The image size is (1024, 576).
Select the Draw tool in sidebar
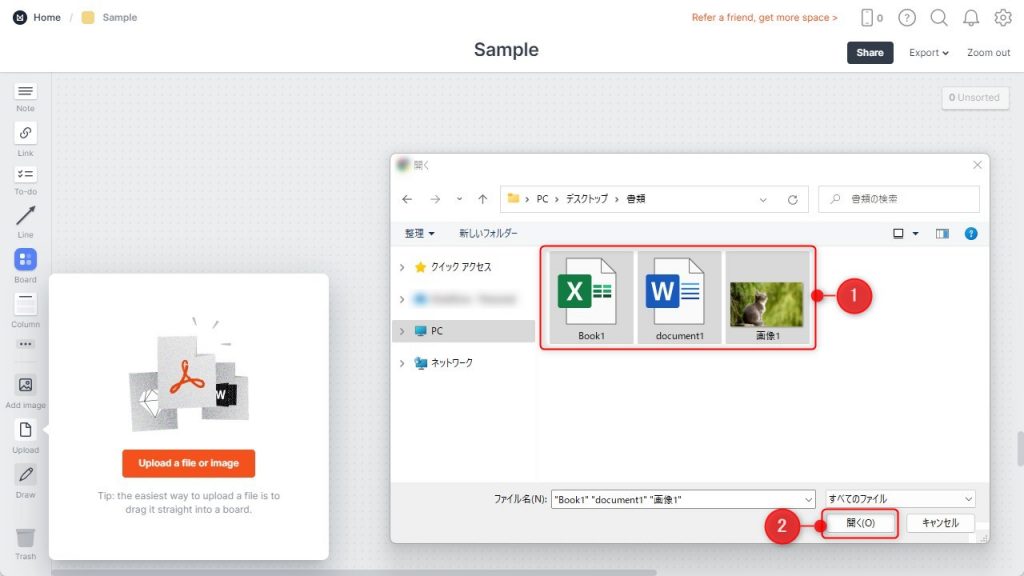[x=25, y=481]
